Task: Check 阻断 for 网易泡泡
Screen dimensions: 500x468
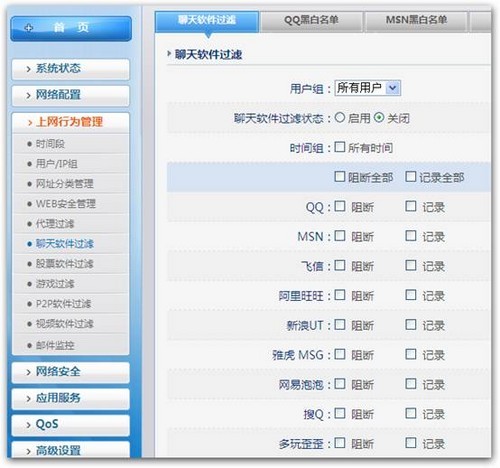Action: pos(339,384)
